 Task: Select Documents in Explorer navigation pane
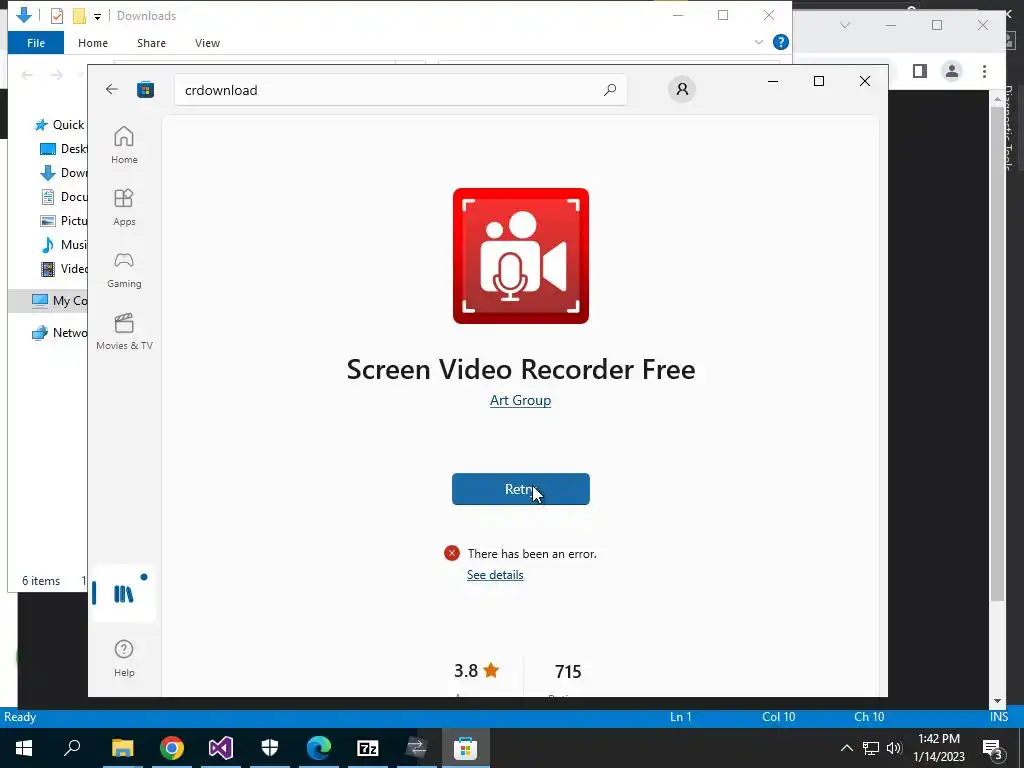pos(64,197)
